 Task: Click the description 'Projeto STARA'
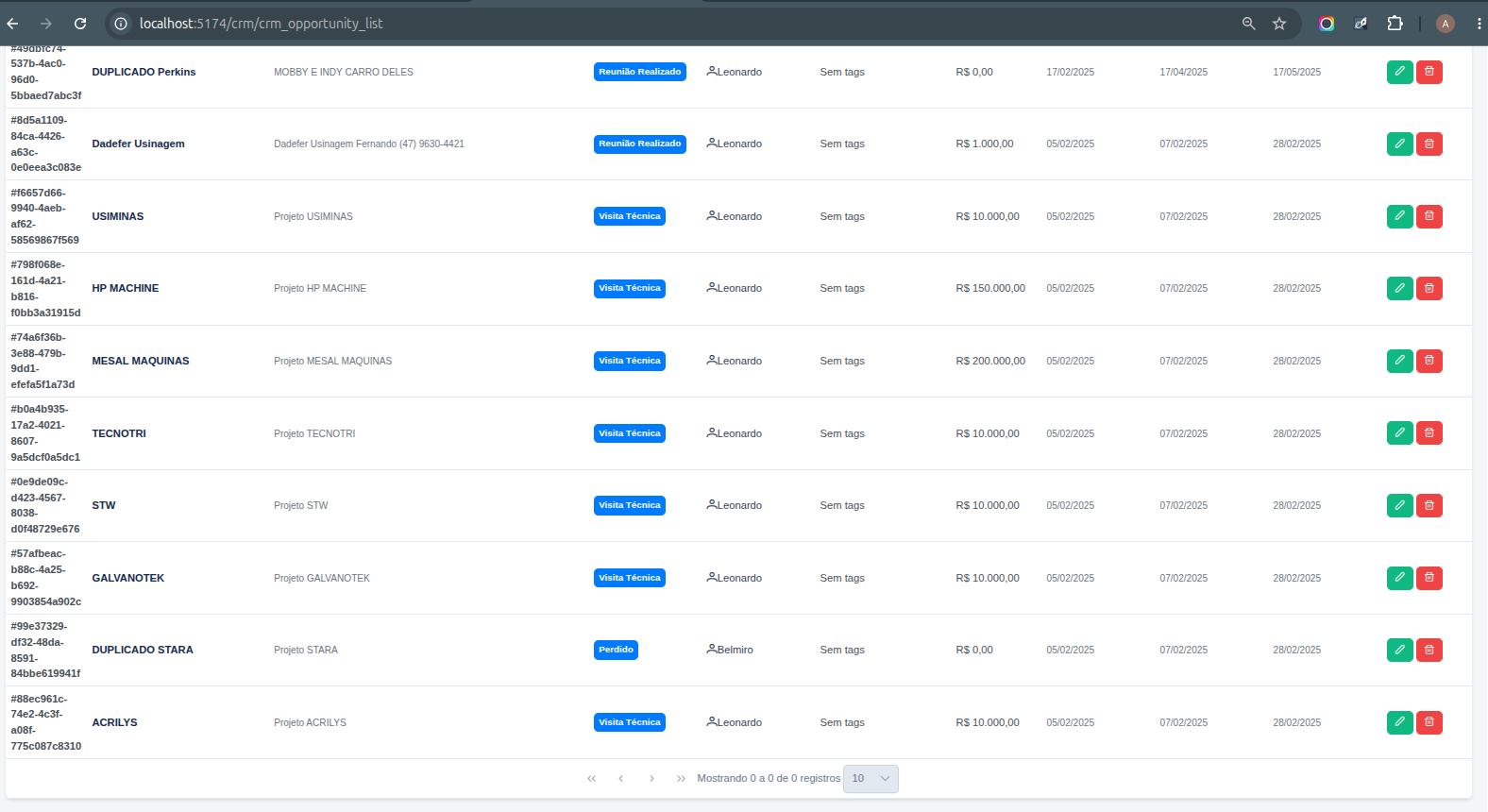[x=306, y=650]
